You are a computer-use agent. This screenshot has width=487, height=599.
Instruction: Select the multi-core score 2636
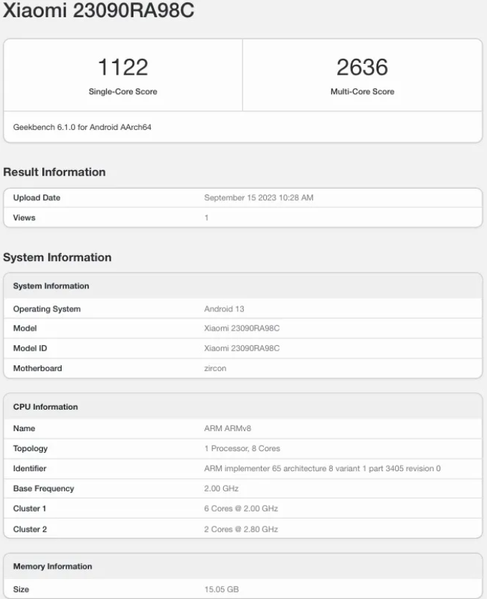click(x=362, y=67)
